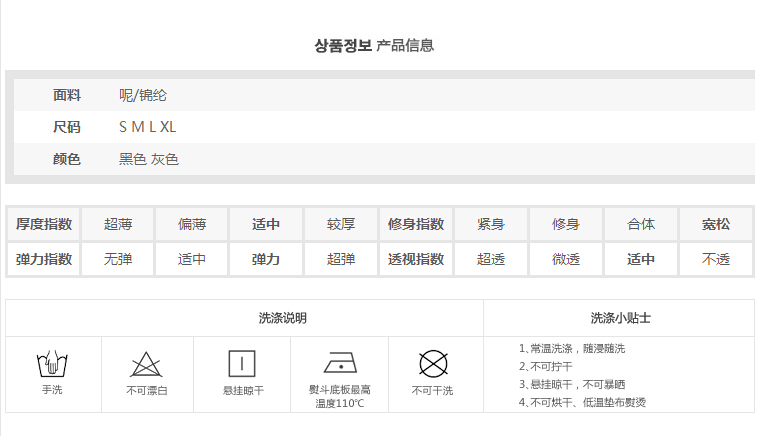Click the 黑色 灰色 color value

point(148,159)
